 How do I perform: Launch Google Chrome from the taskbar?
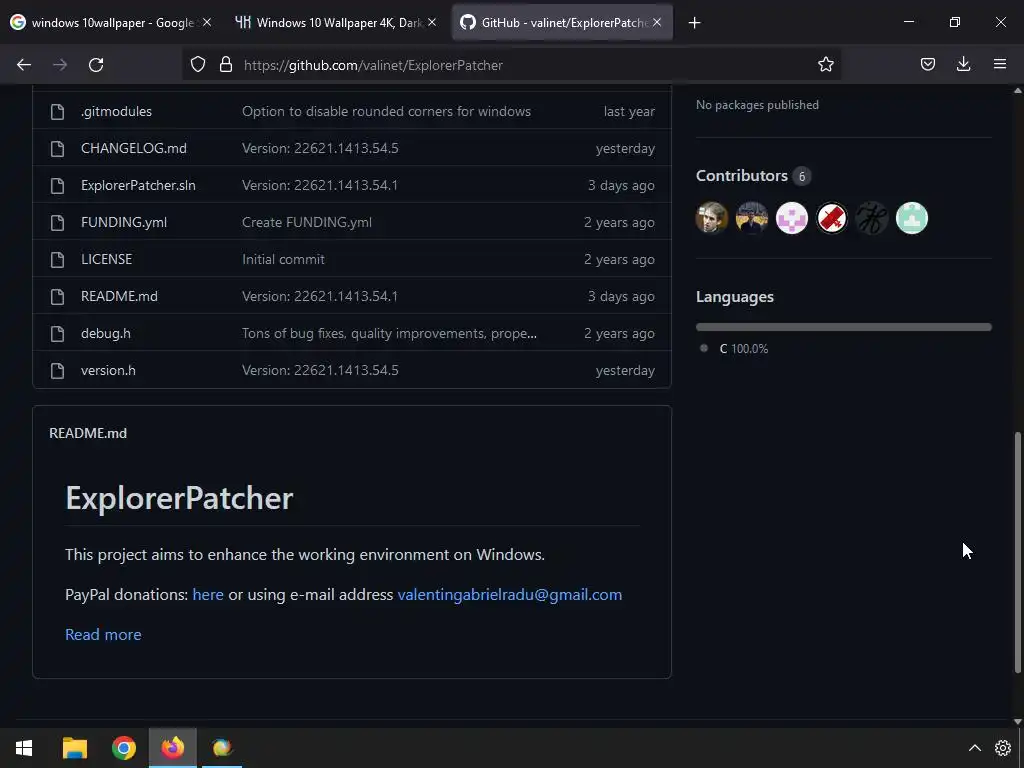tap(123, 748)
